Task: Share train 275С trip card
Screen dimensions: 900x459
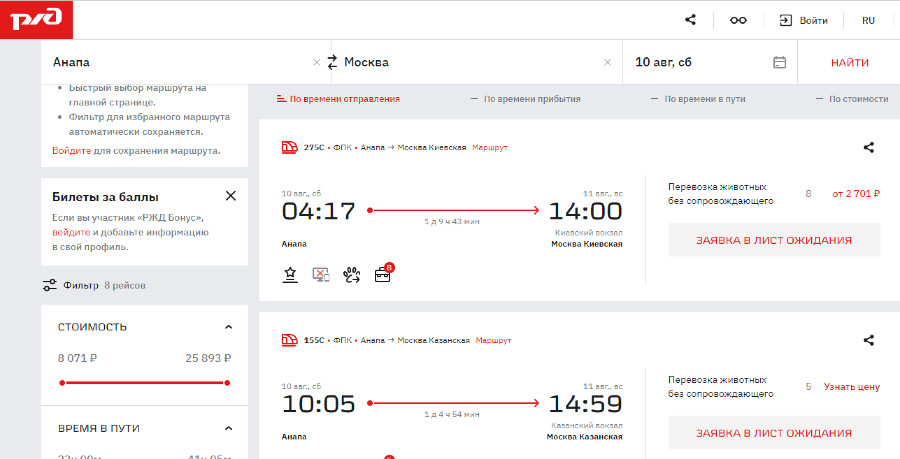Action: coord(868,148)
